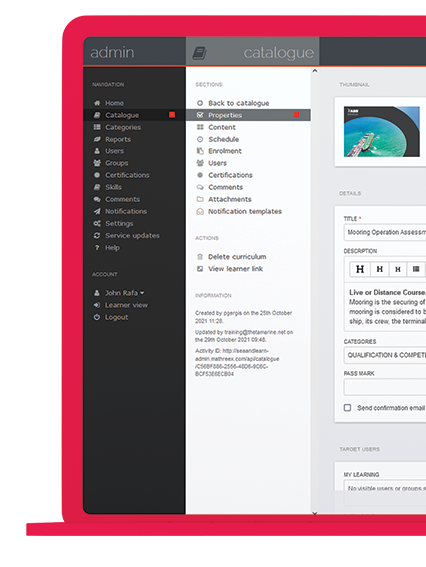Click Notification templates section

(x=245, y=211)
